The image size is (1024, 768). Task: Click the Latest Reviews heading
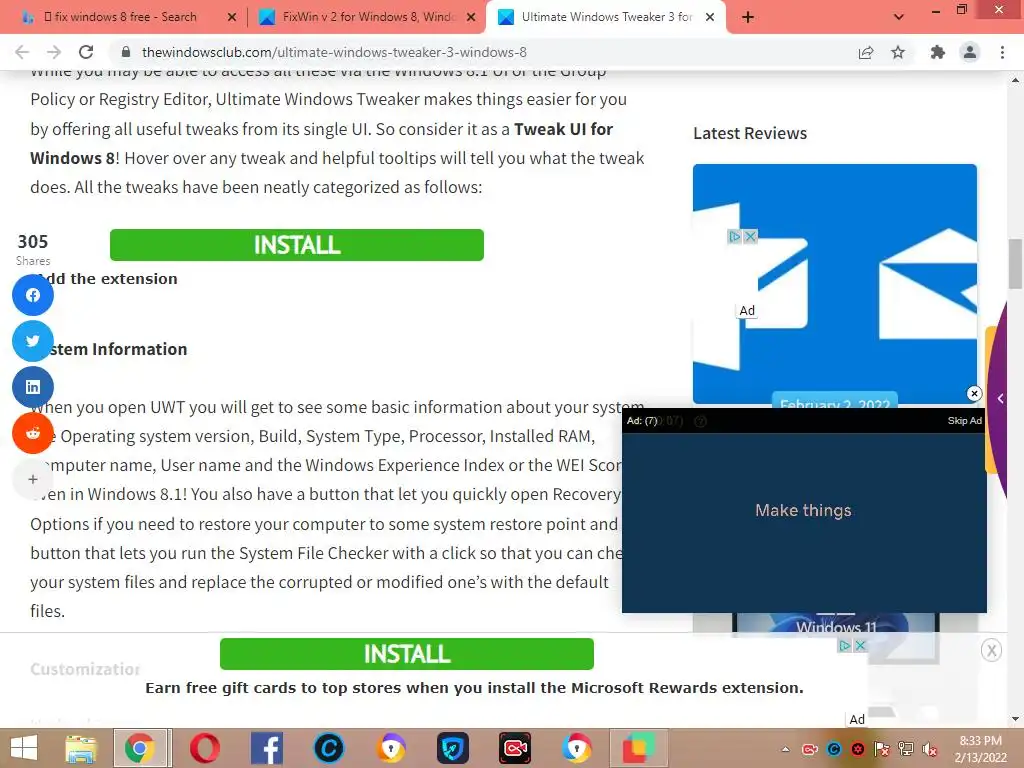(750, 133)
